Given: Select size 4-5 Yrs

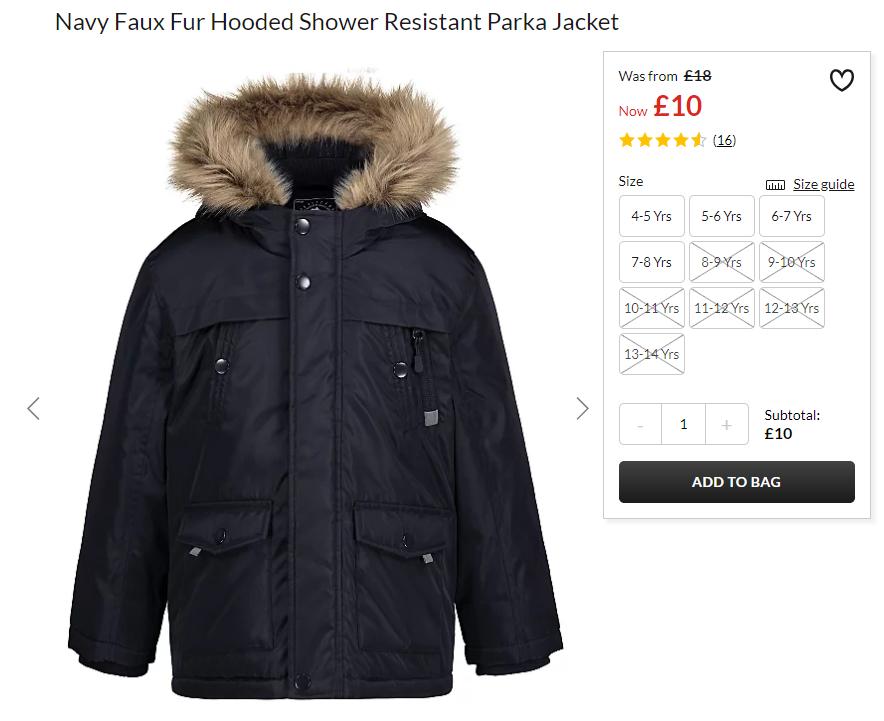Looking at the screenshot, I should click(652, 216).
